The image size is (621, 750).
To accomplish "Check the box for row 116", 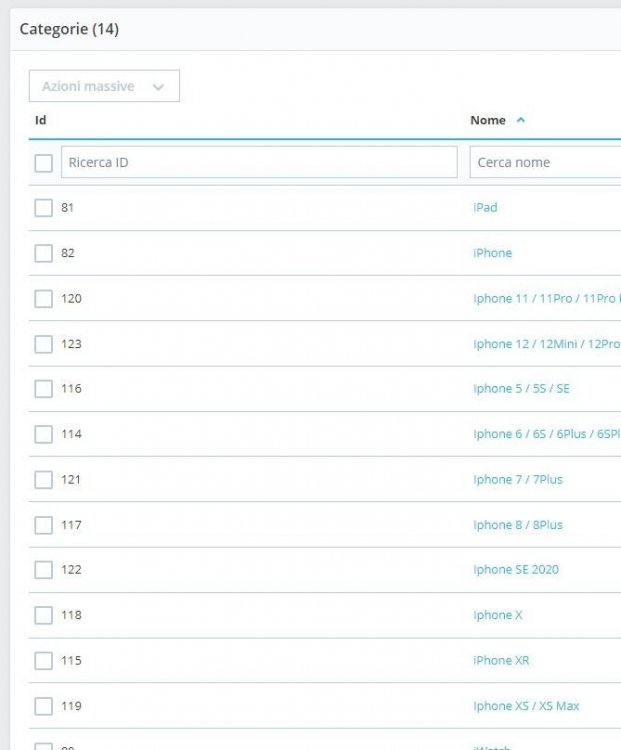I will [44, 389].
